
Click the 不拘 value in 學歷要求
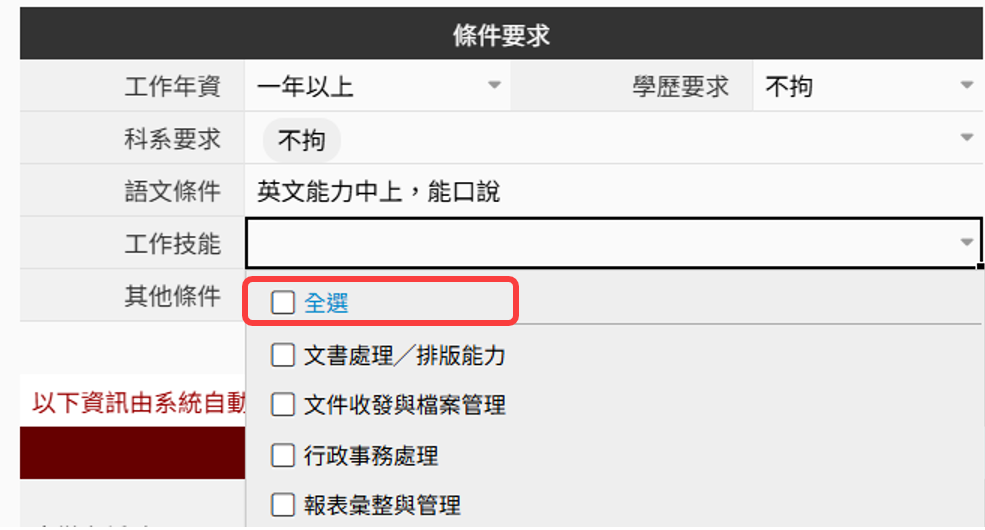point(789,87)
